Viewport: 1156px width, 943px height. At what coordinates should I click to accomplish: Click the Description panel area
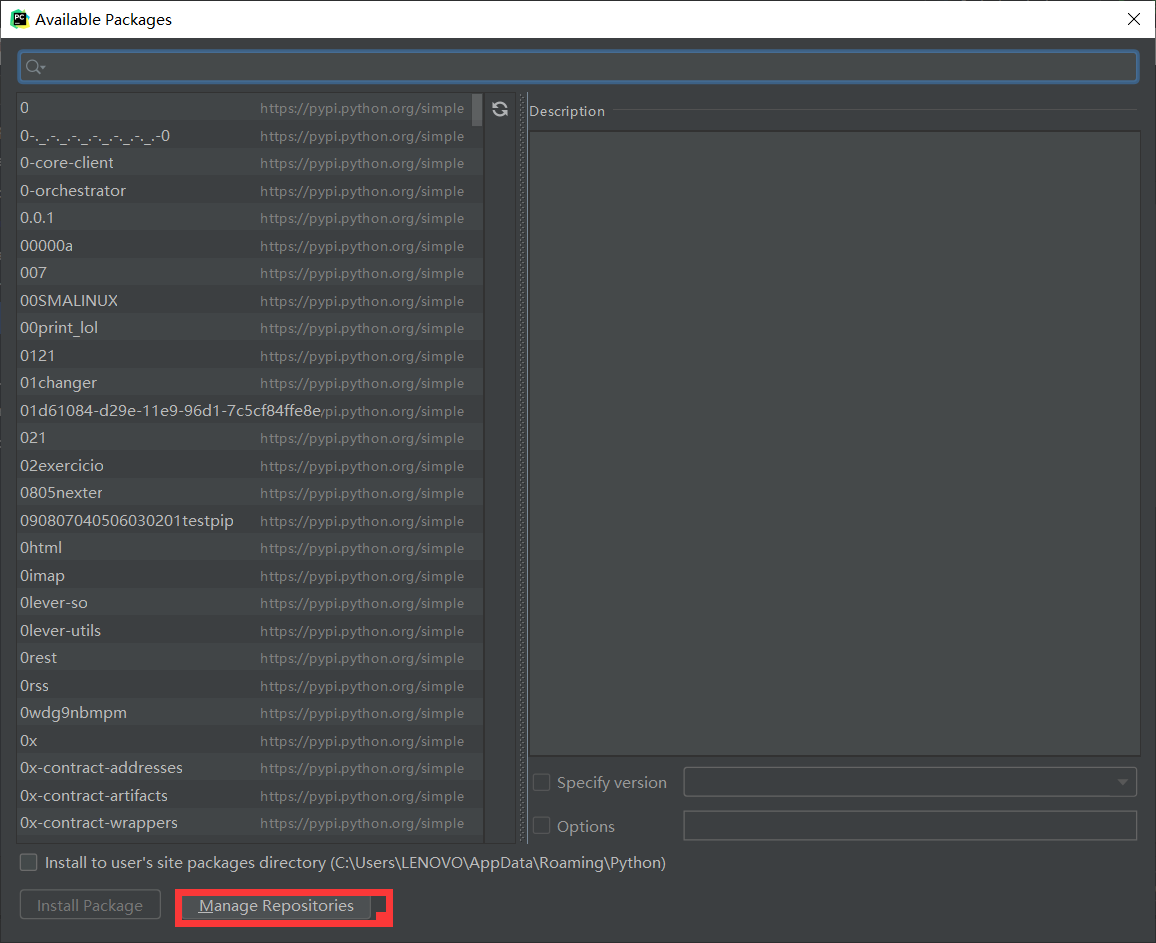(835, 443)
